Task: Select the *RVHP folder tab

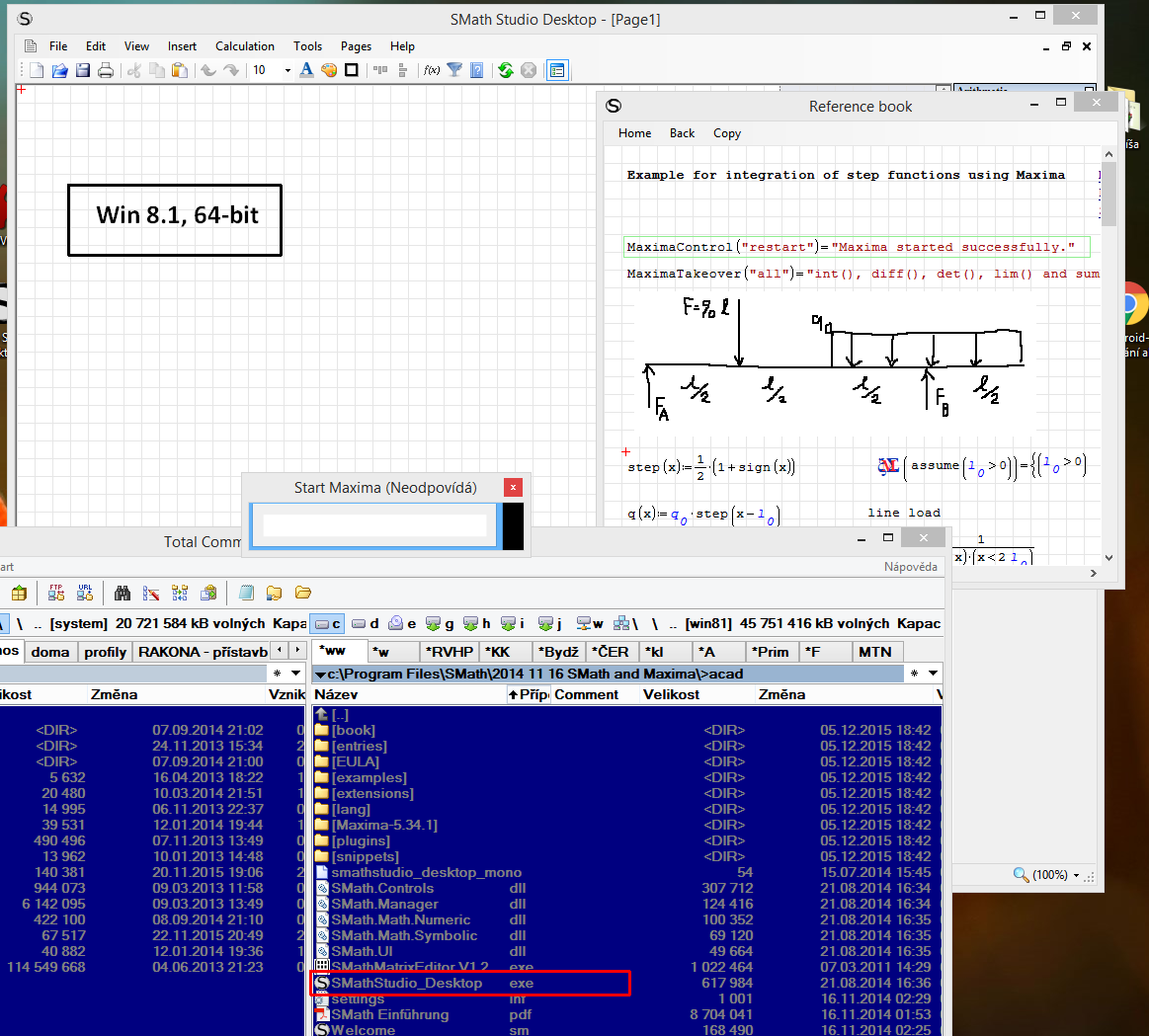Action: [449, 652]
